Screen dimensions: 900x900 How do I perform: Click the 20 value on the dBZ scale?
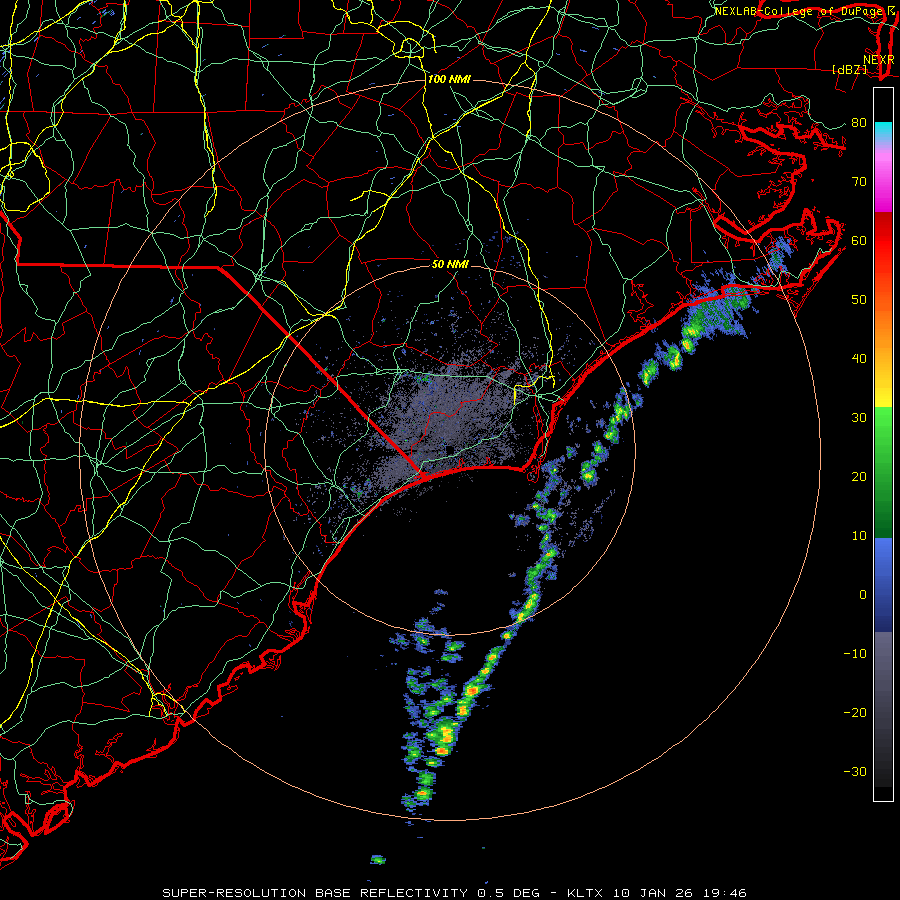click(x=859, y=476)
